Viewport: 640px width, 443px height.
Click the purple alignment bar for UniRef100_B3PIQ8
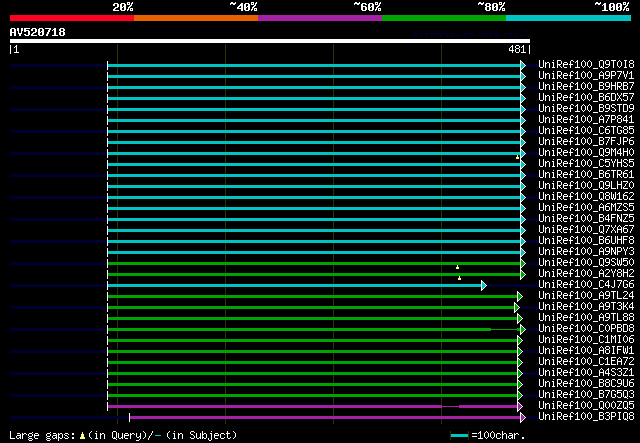325,417
